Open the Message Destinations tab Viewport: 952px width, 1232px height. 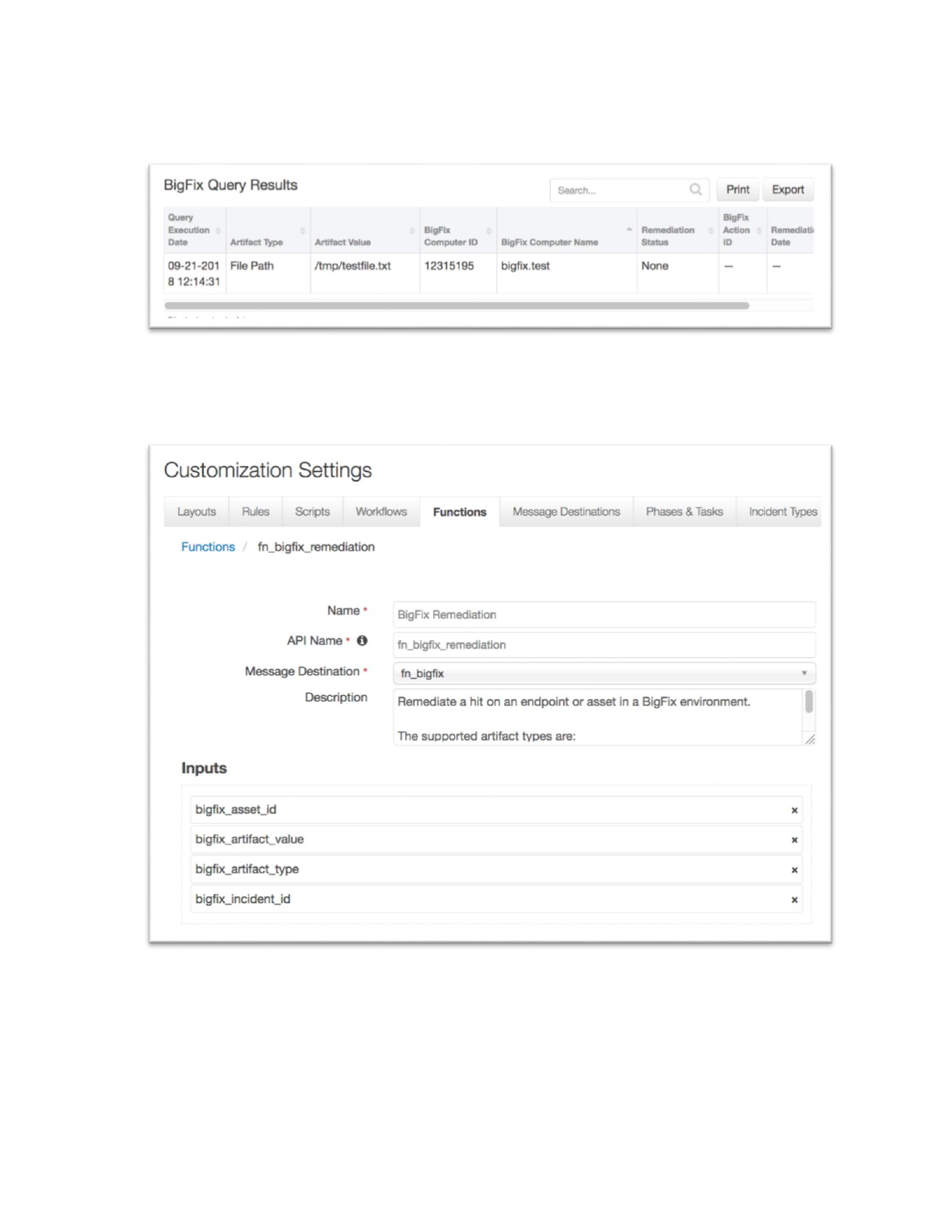[x=566, y=512]
